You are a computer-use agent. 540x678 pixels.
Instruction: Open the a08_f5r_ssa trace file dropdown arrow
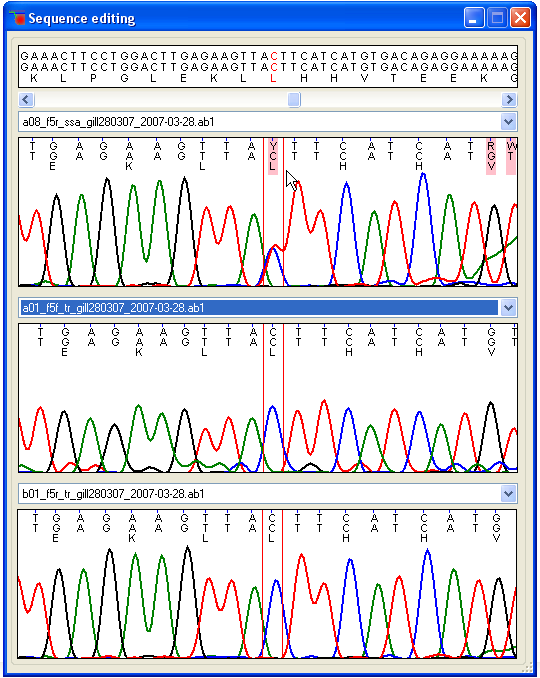tap(508, 122)
